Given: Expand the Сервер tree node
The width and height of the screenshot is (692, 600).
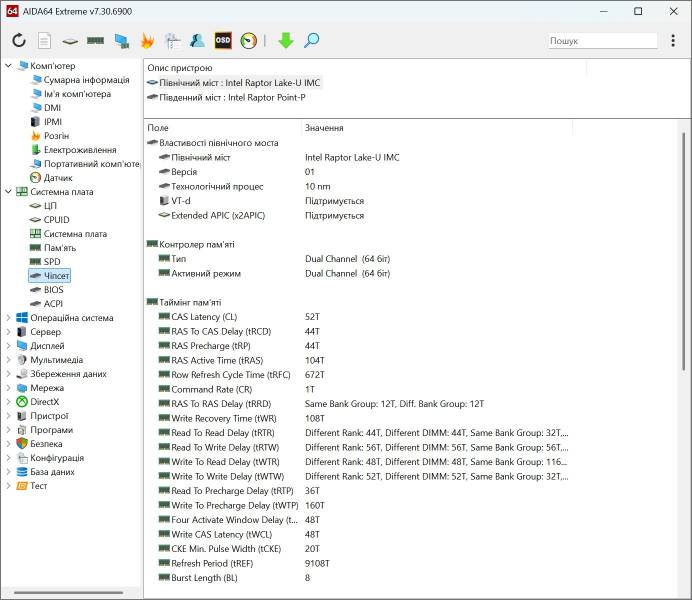Looking at the screenshot, I should (8, 332).
